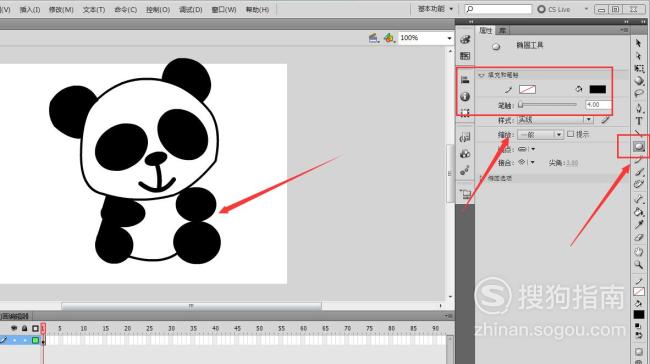Open the 缩放 scale dropdown
The height and width of the screenshot is (364, 650).
pos(540,135)
